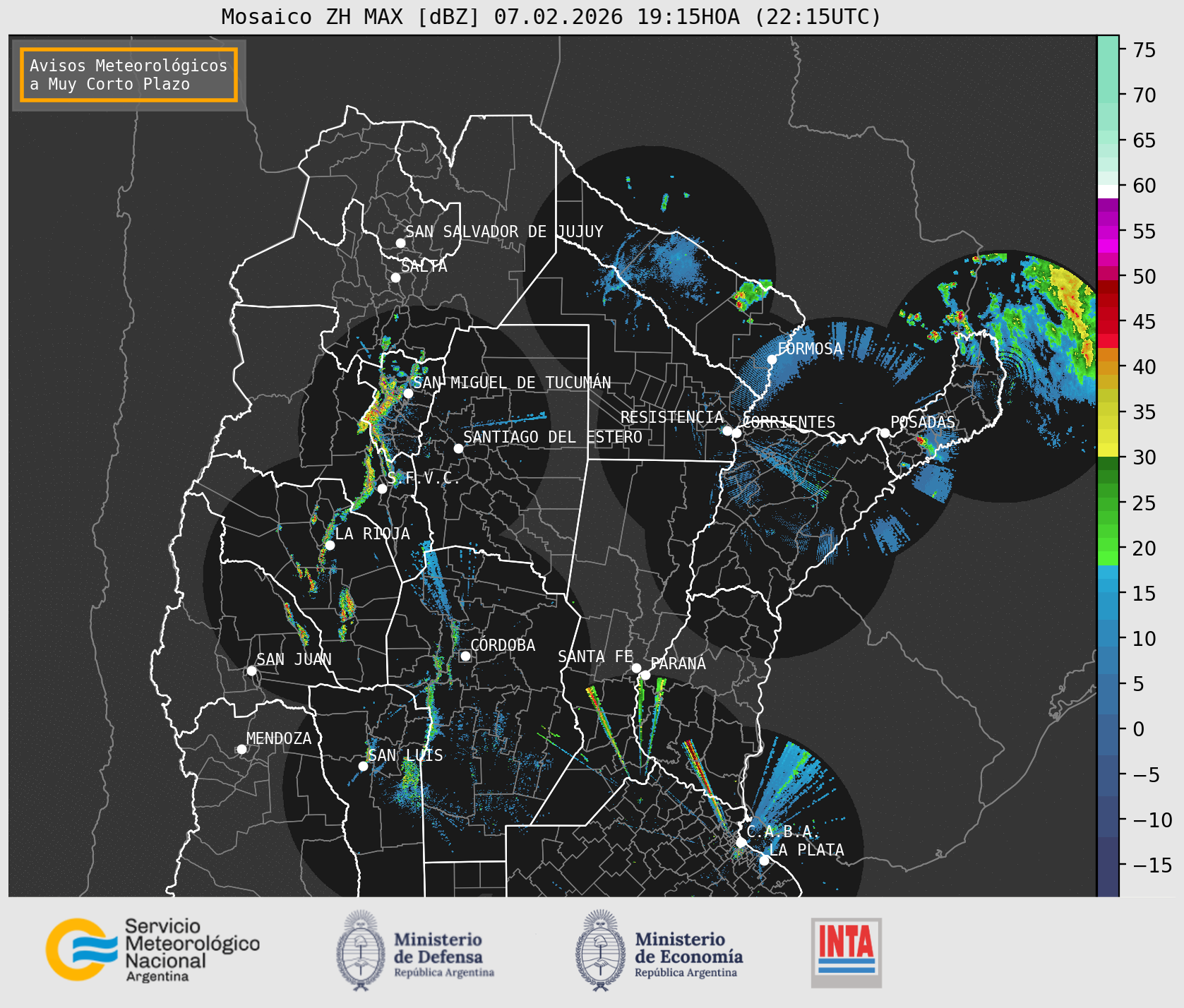Select the Córdoba city marker
Viewport: 1184px width, 1008px height.
465,656
